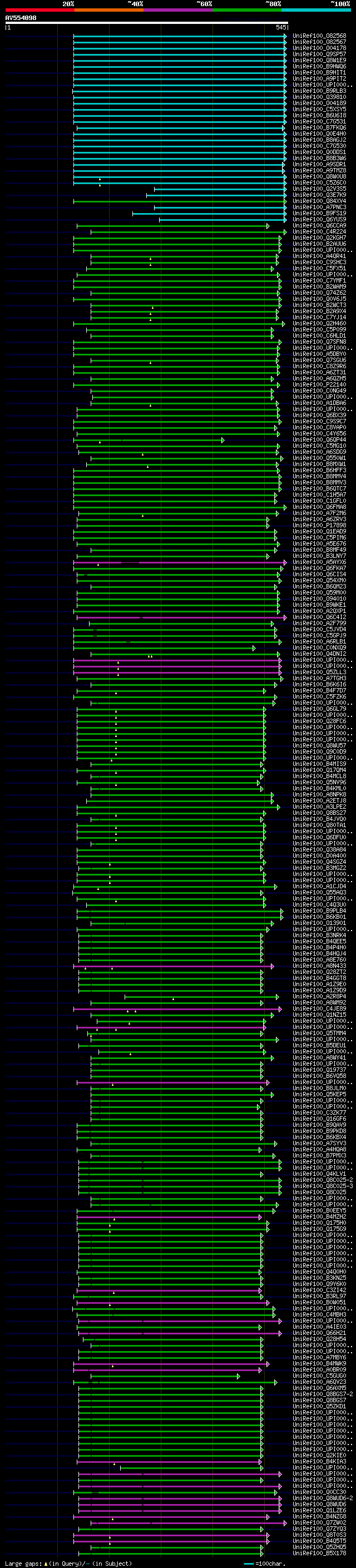
Task: Select the UniRef100_Q0E4H0 label
Action: [x=319, y=134]
